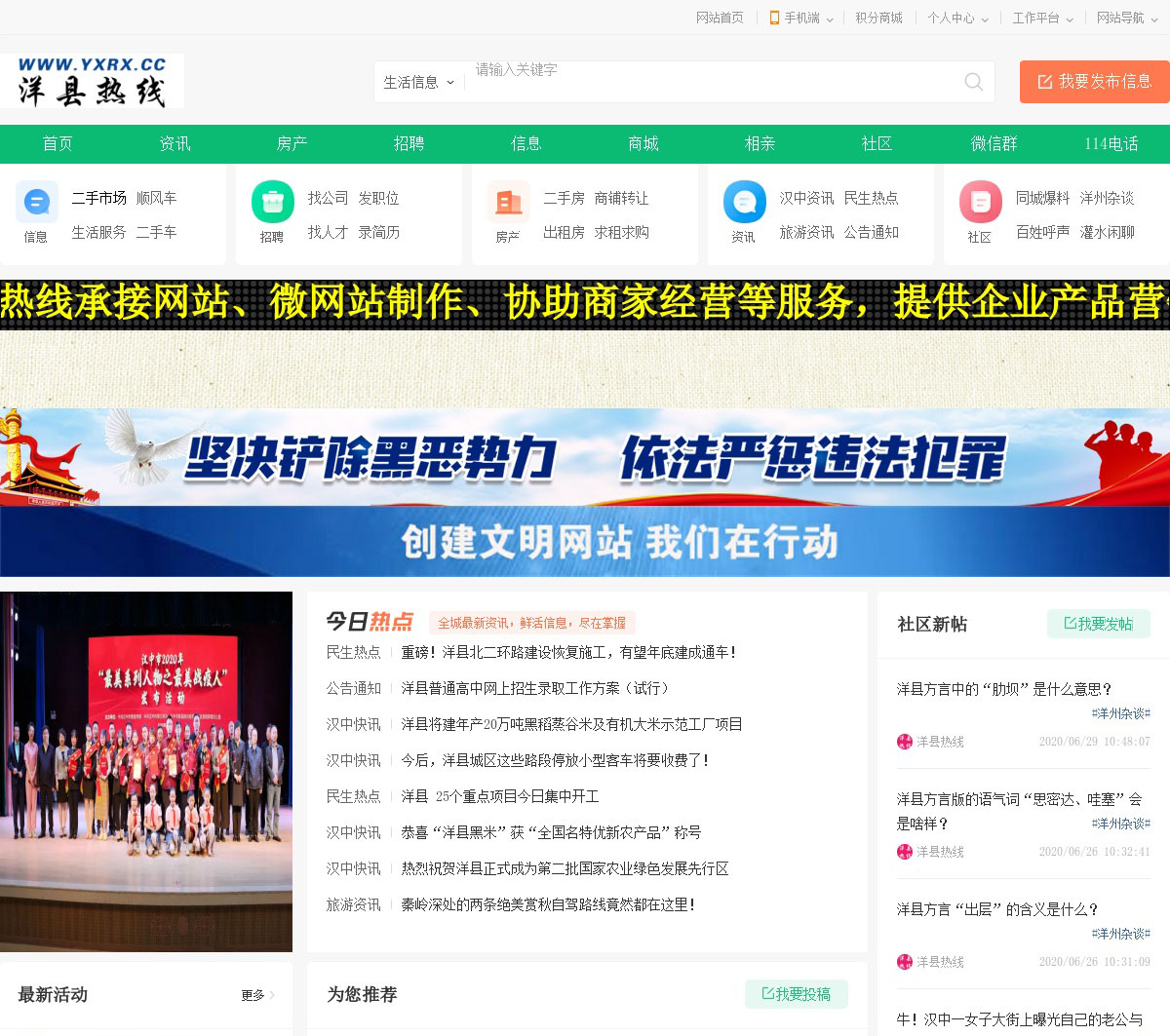Click the 我要投稿 button
Screen dimensions: 1170x1036
tap(797, 994)
